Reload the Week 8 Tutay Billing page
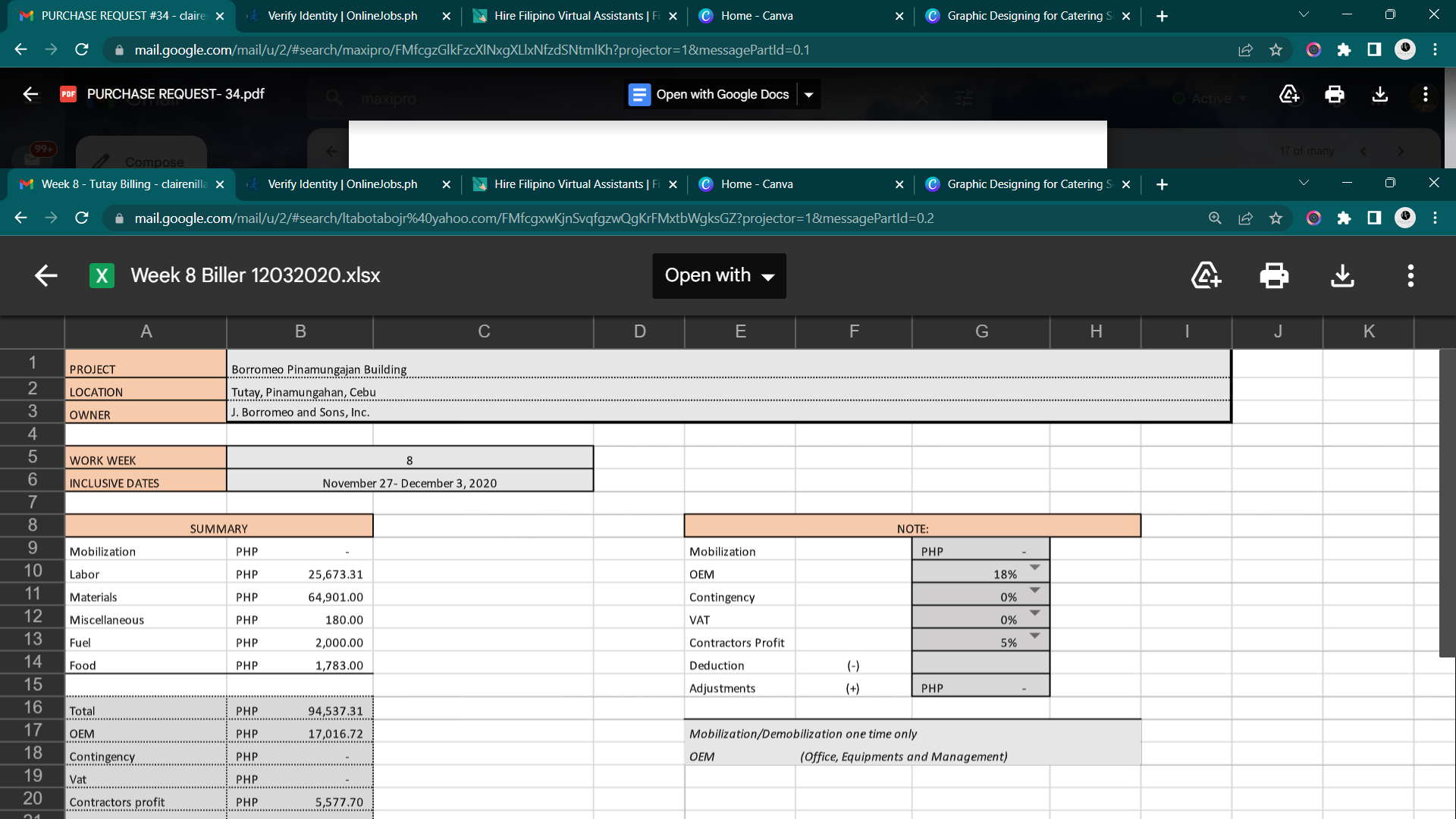 [82, 218]
